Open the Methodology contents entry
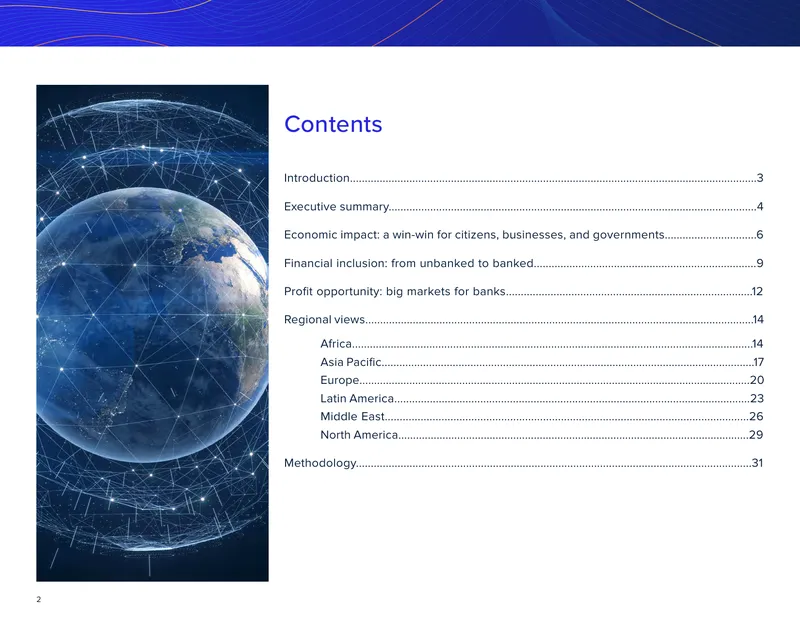The width and height of the screenshot is (800, 618). 523,463
